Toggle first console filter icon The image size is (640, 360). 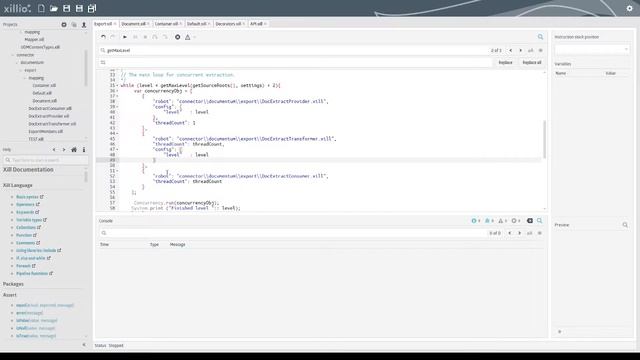pos(474,221)
